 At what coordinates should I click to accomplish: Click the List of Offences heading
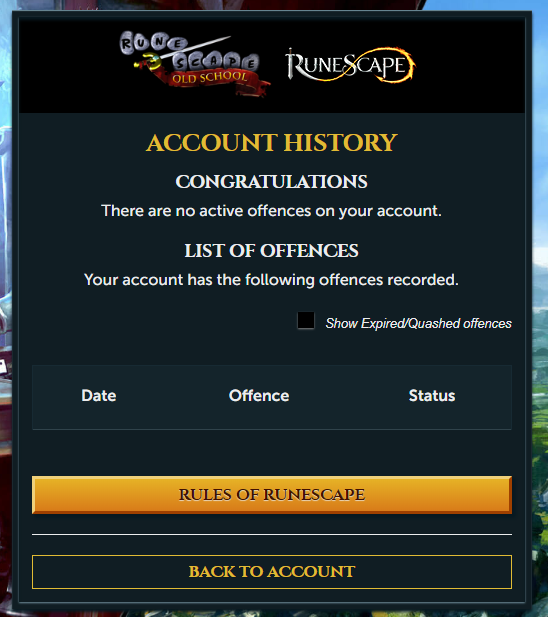pos(271,251)
